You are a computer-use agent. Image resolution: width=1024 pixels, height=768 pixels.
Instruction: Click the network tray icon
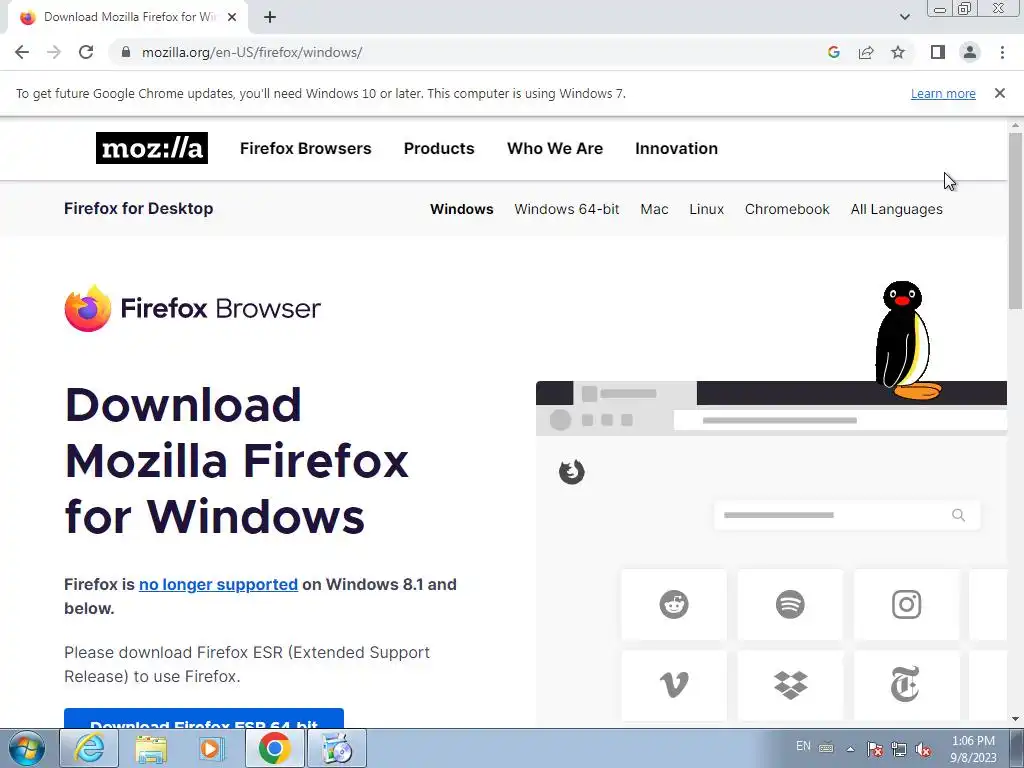(x=899, y=750)
